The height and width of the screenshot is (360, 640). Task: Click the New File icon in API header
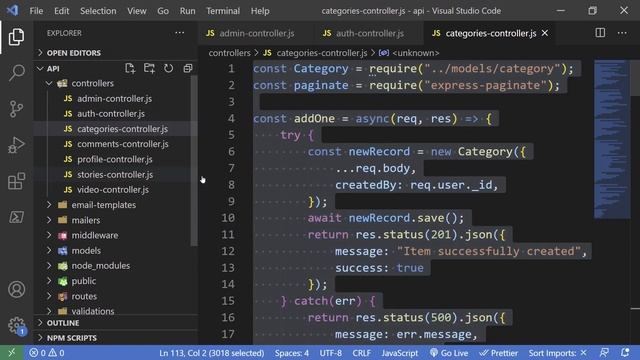130,68
